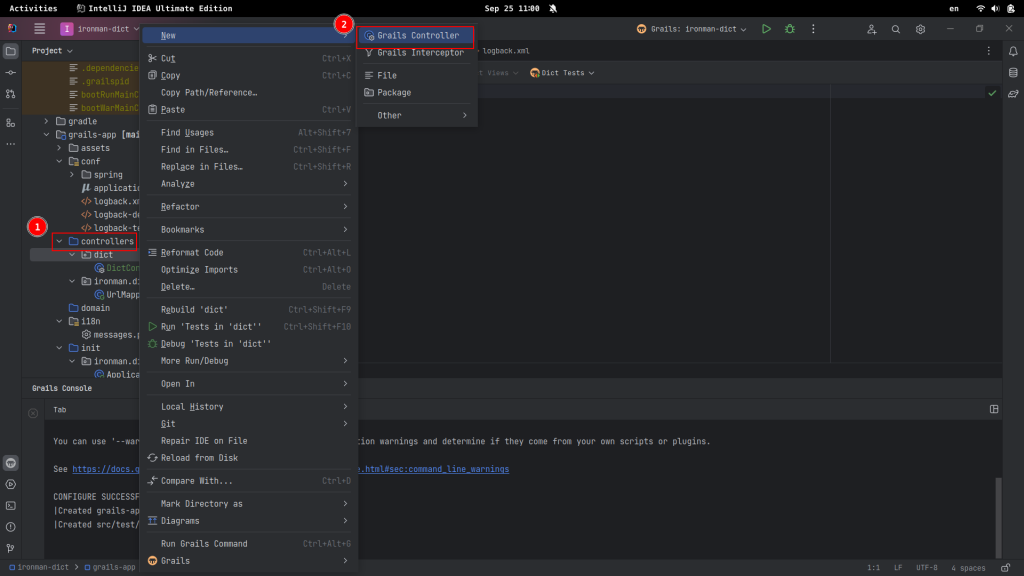Collapse the controllers folder

(x=59, y=241)
